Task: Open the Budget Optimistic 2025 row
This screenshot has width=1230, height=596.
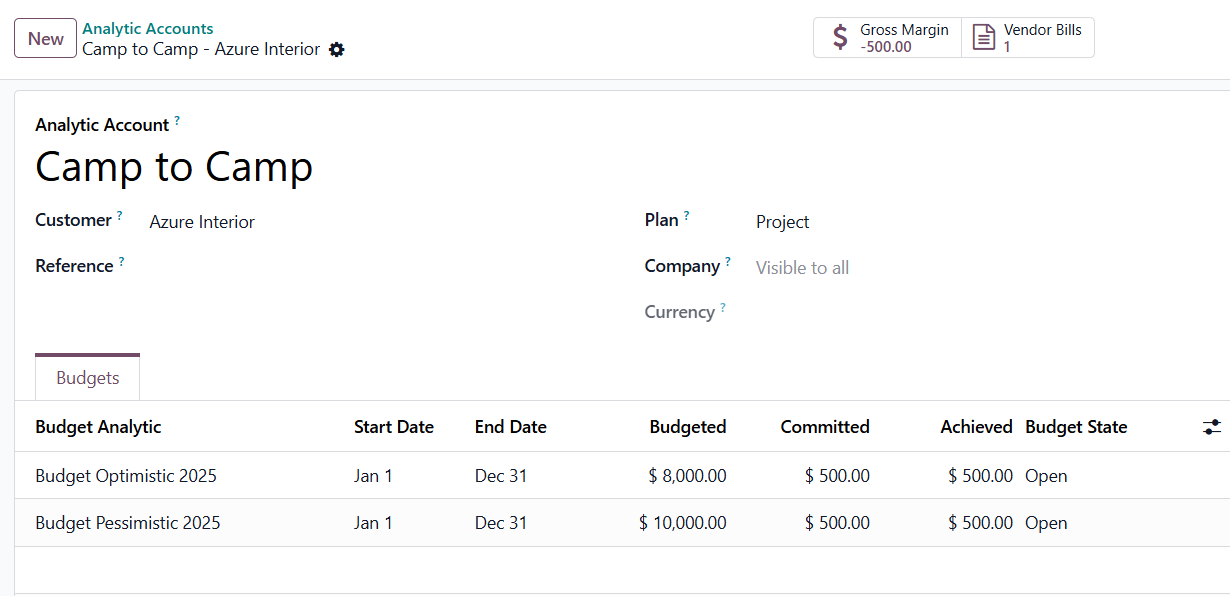Action: pyautogui.click(x=126, y=476)
